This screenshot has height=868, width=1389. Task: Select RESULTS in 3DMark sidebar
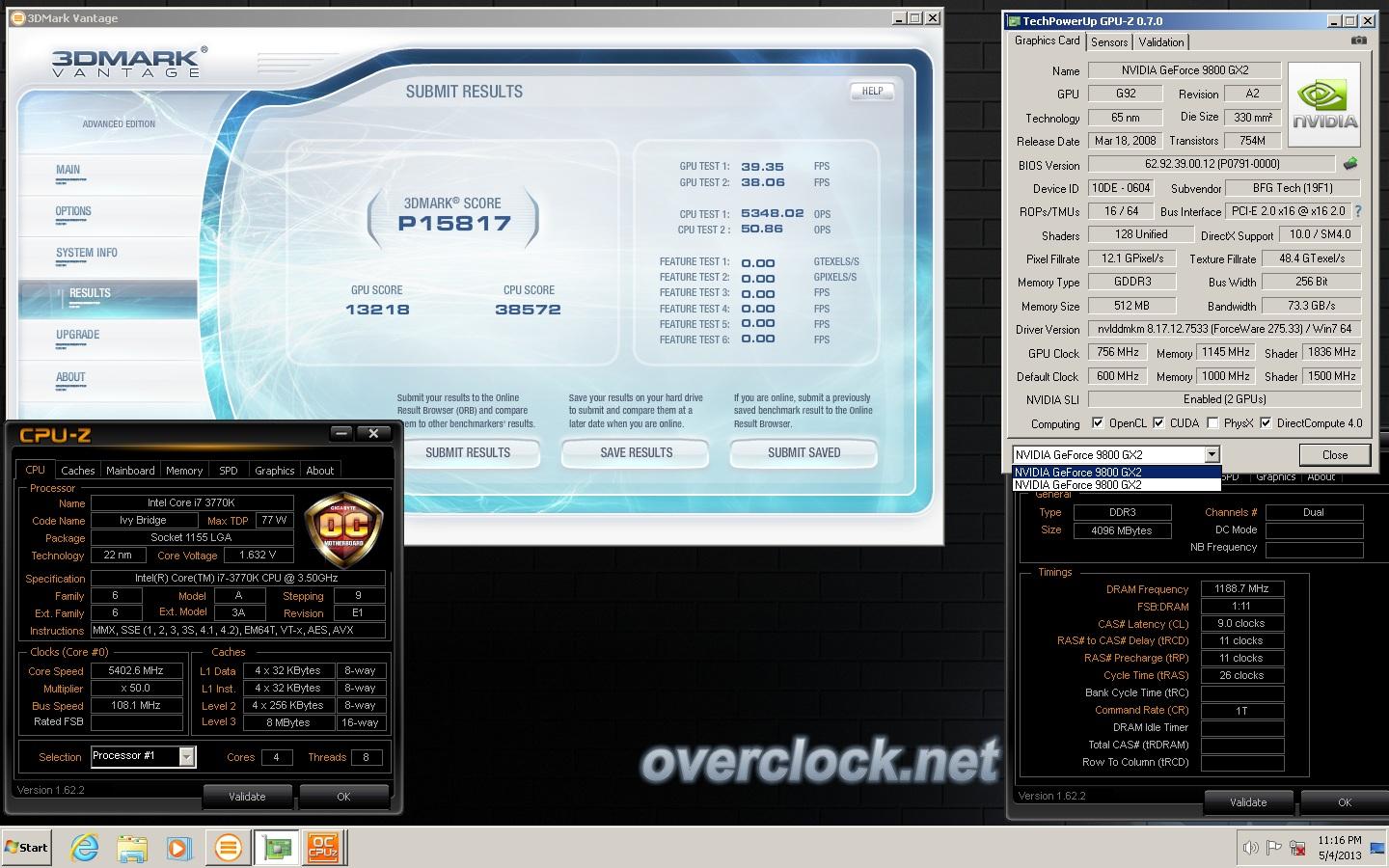point(108,299)
